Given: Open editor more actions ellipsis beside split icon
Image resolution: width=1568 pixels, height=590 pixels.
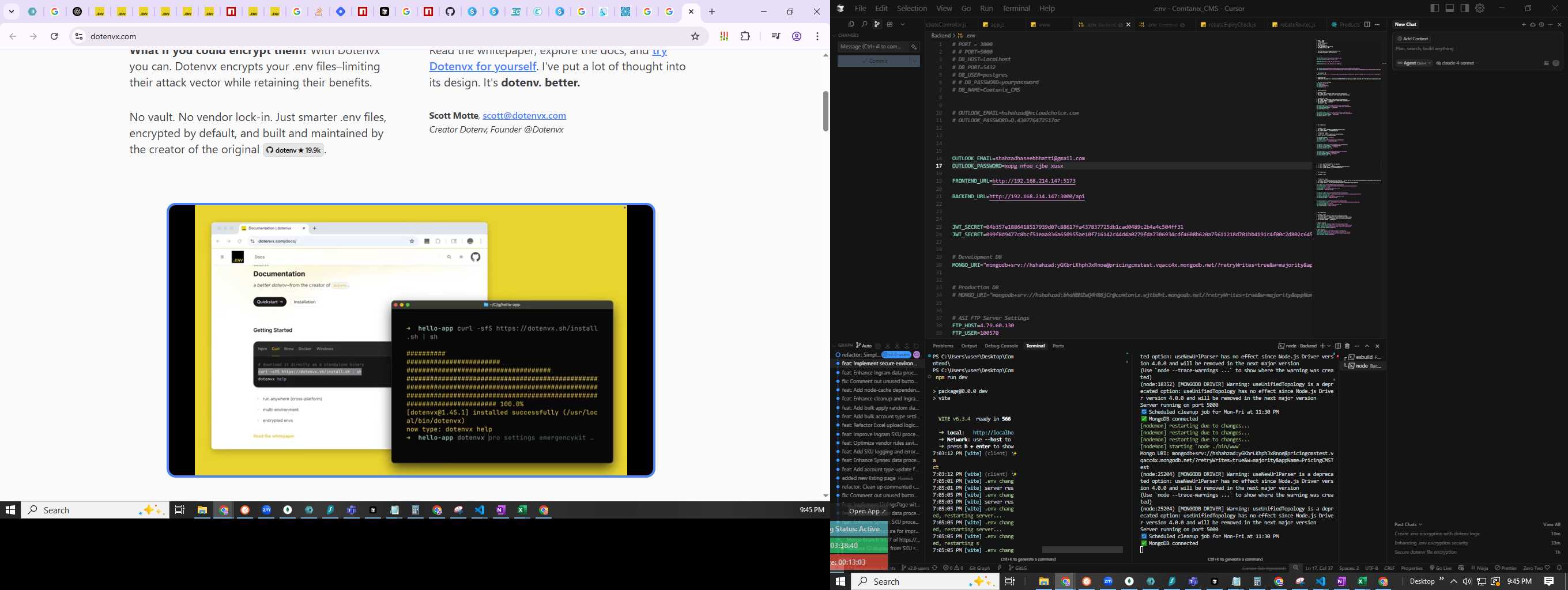Looking at the screenshot, I should pos(1378,25).
